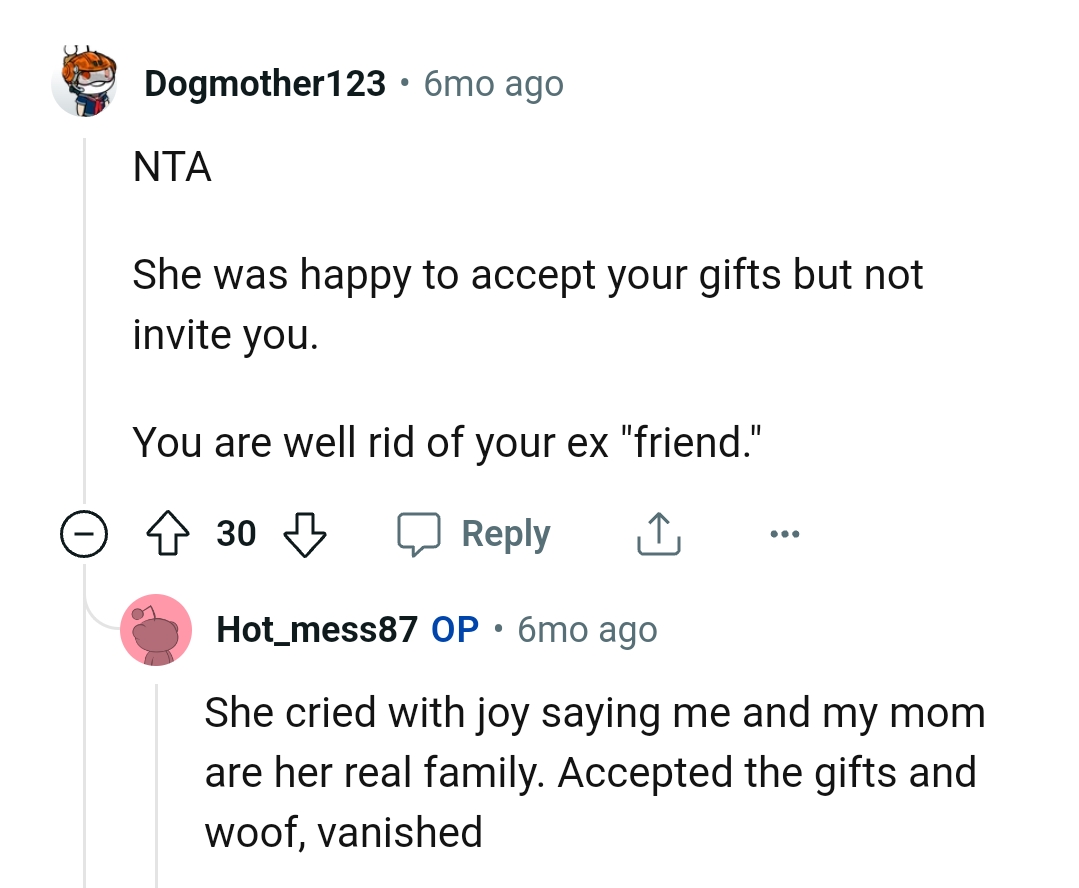Visit Hot_mess87's profile page
The image size is (1079, 888).
tap(316, 629)
